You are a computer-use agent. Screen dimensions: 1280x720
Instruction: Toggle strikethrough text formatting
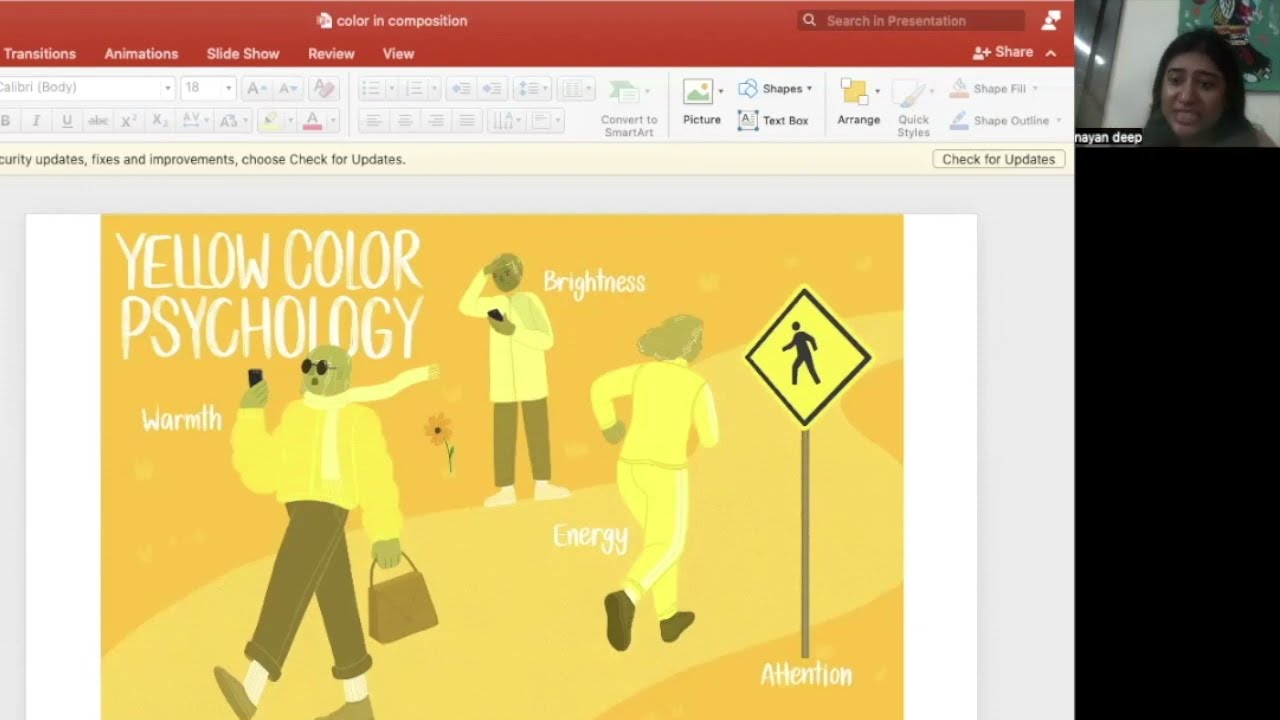coord(98,121)
